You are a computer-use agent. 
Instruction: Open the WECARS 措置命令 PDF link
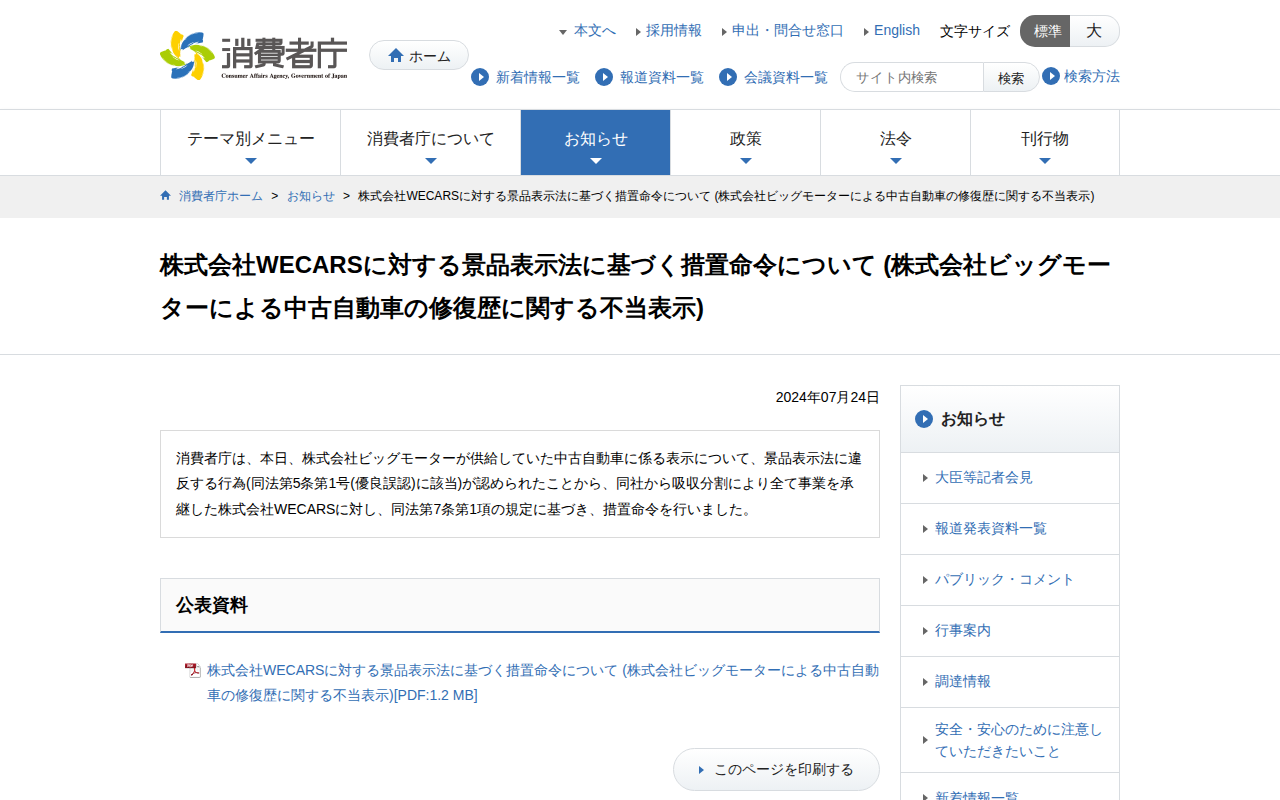tap(543, 683)
